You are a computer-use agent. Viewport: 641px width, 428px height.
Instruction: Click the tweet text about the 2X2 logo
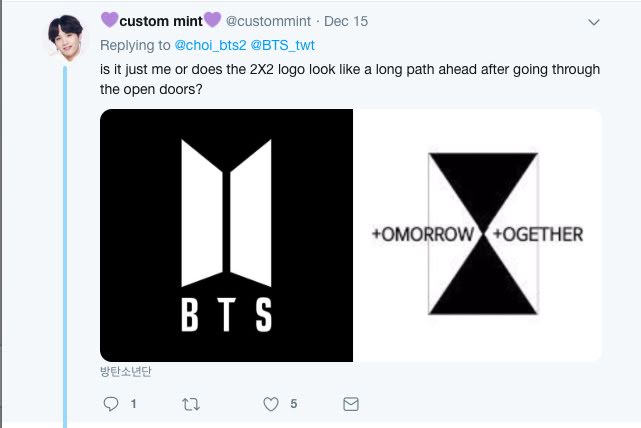350,79
